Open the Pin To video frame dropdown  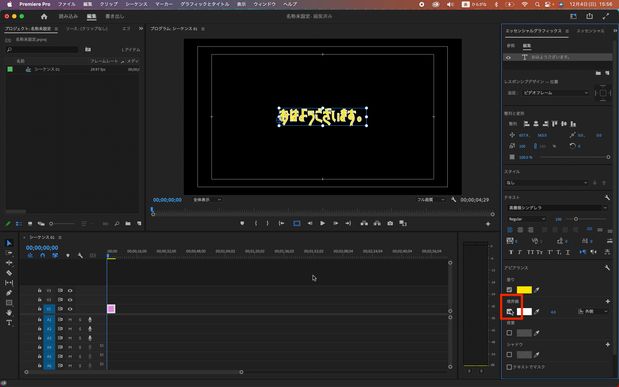[x=555, y=93]
